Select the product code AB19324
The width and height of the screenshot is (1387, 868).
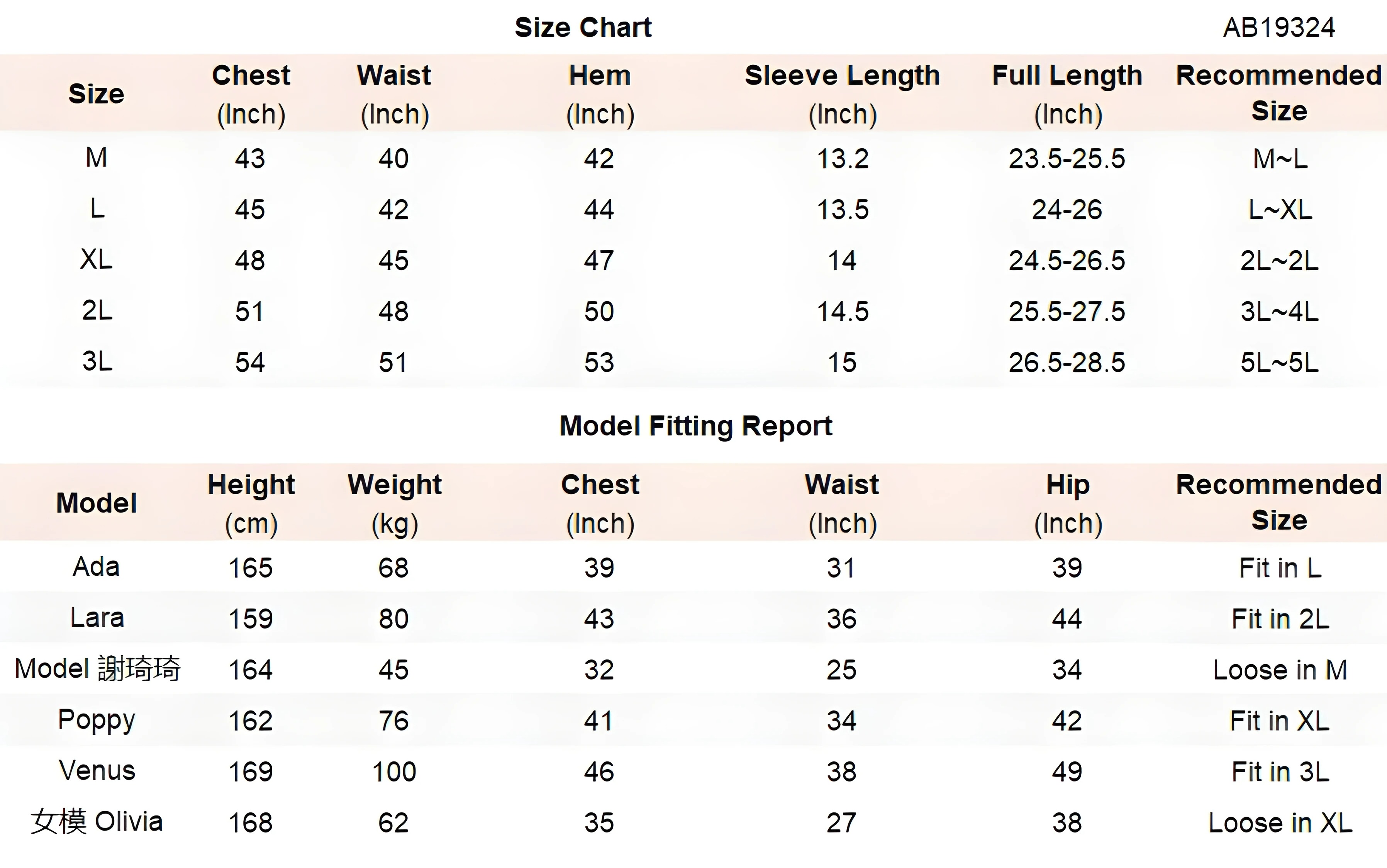click(1278, 27)
